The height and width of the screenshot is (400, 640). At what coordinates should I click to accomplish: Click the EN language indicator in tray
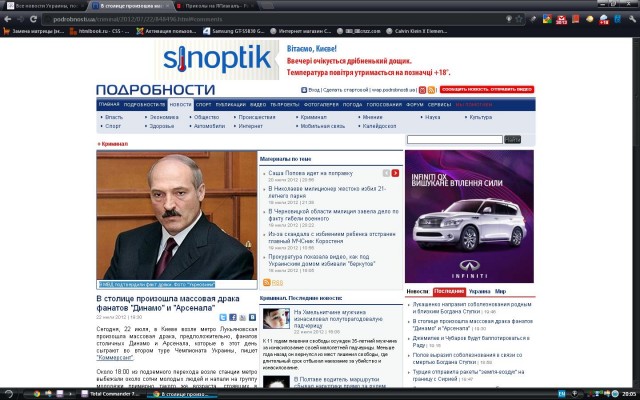coord(562,394)
